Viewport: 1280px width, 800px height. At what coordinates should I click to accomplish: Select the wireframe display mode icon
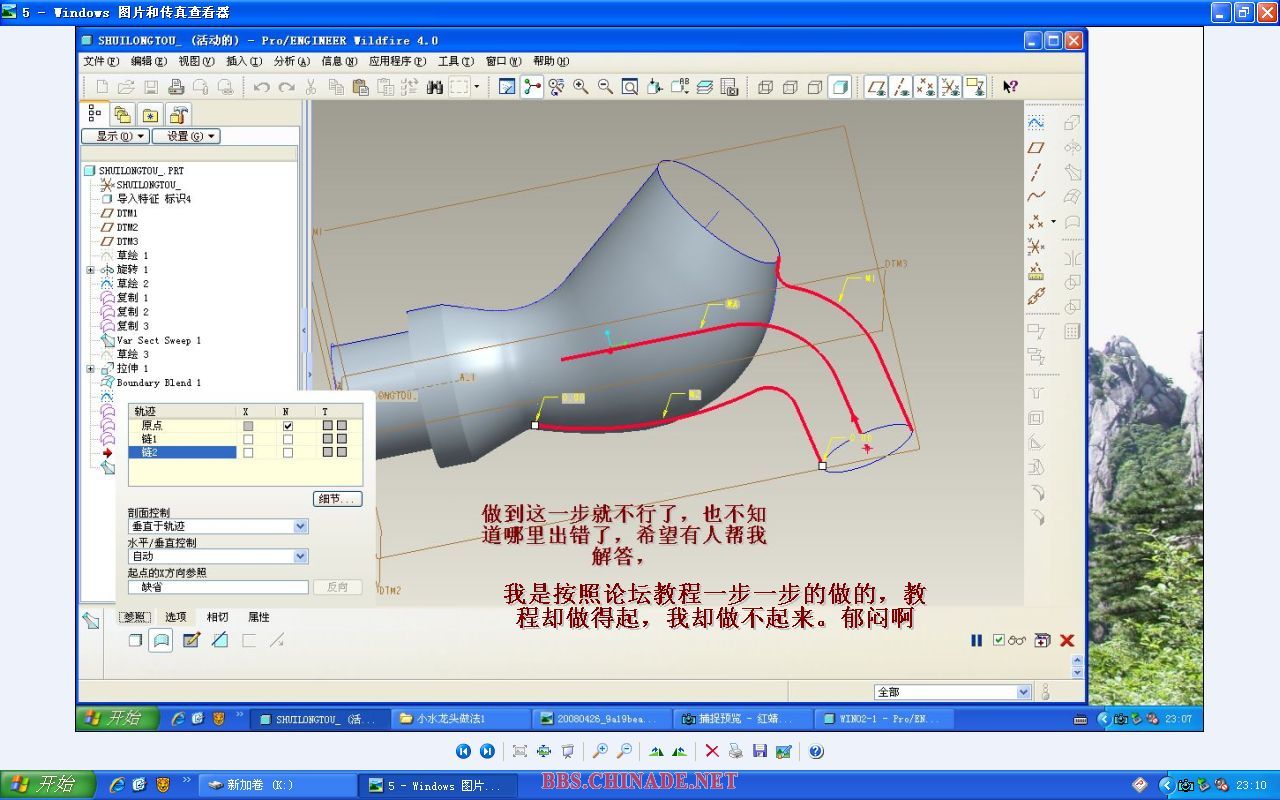click(766, 87)
